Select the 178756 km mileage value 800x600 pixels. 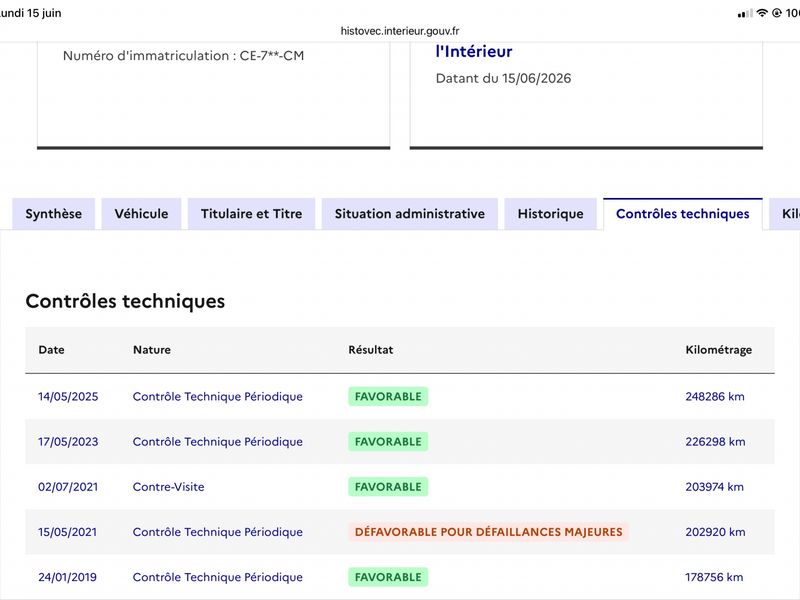pyautogui.click(x=714, y=577)
